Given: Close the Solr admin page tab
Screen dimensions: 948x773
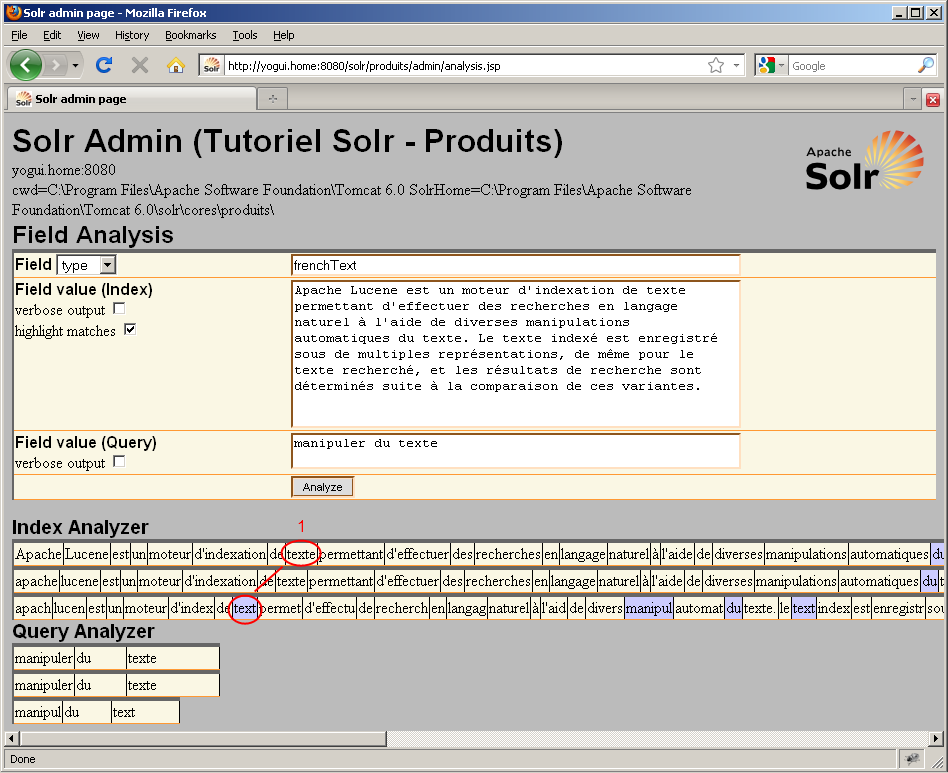Looking at the screenshot, I should click(x=932, y=99).
